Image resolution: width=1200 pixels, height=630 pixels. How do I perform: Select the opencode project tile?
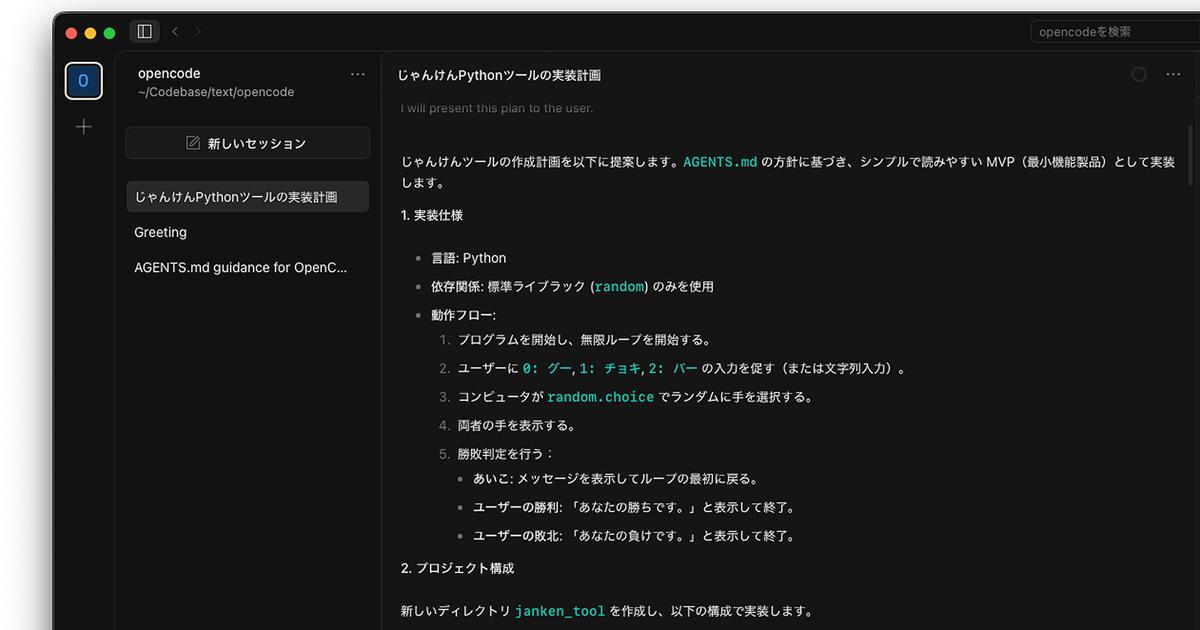pos(84,81)
